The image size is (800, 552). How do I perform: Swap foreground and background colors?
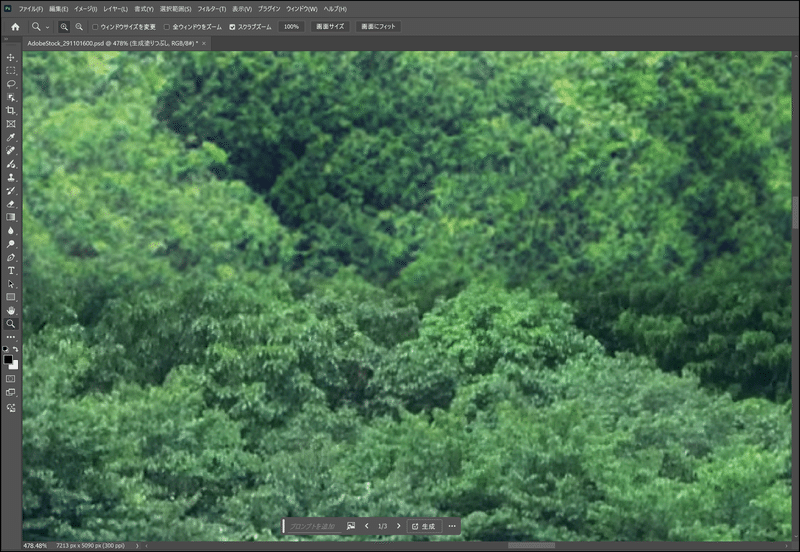16,349
